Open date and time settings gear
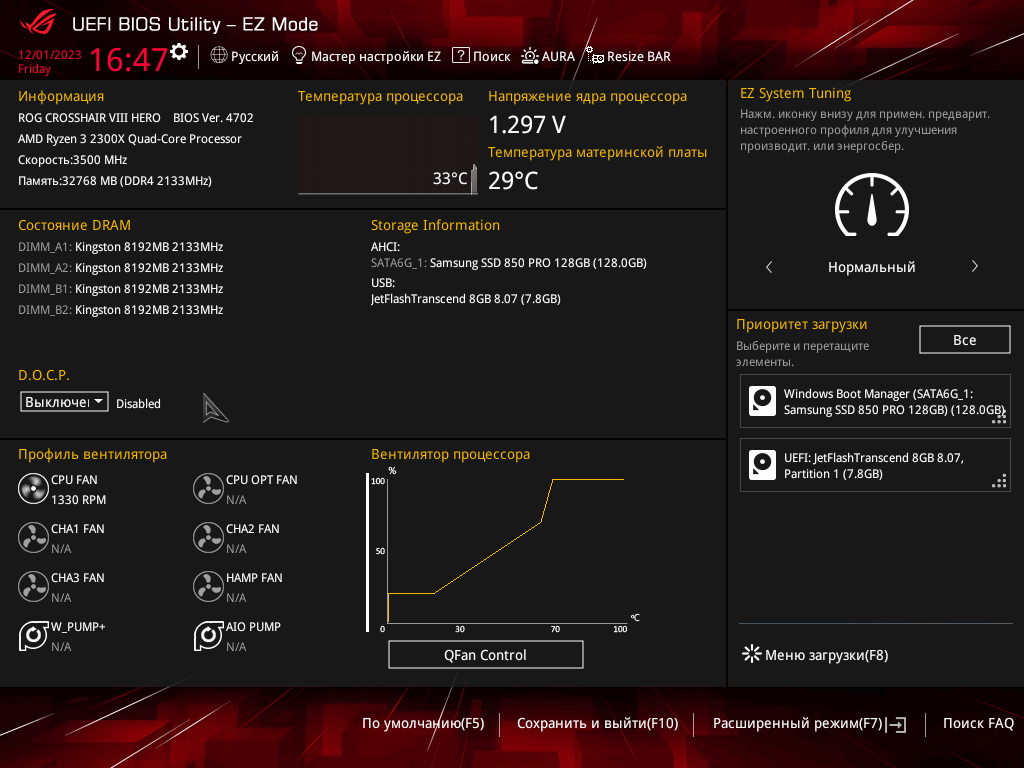Viewport: 1024px width, 768px height. (179, 52)
